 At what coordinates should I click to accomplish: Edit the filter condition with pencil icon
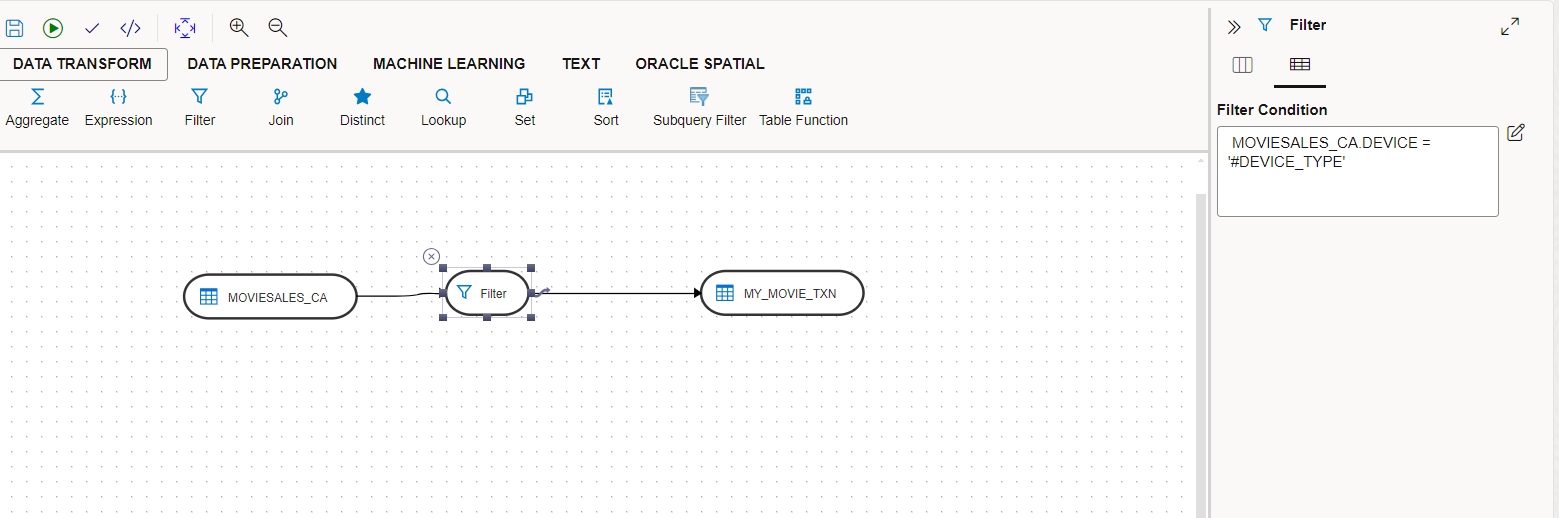click(x=1516, y=133)
